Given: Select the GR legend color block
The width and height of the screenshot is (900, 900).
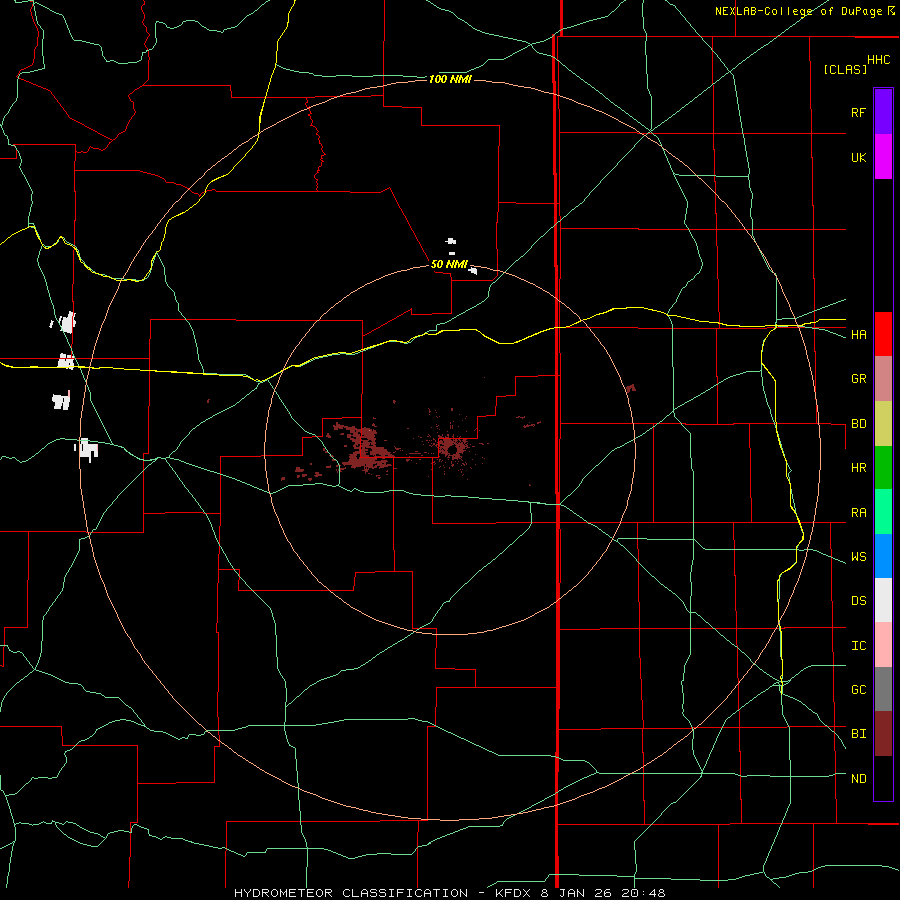Looking at the screenshot, I should click(x=883, y=379).
